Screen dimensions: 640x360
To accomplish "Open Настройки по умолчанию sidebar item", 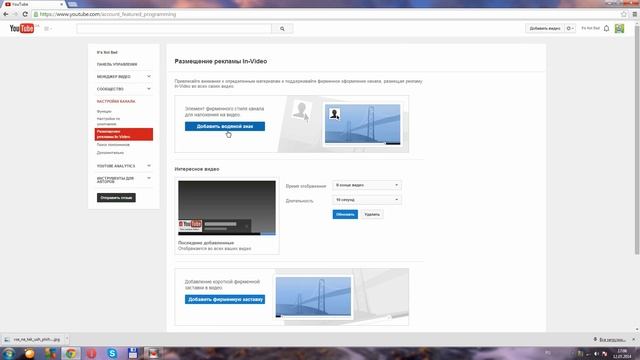I will pos(109,121).
